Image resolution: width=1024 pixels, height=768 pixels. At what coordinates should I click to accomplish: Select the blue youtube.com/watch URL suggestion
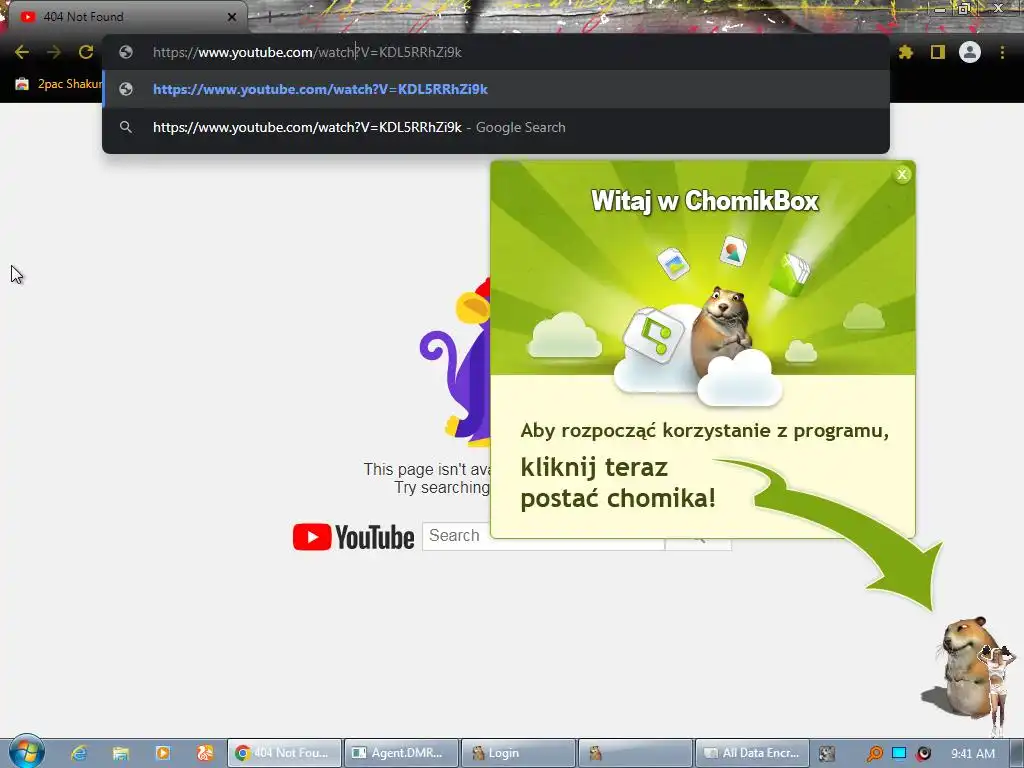coord(496,89)
